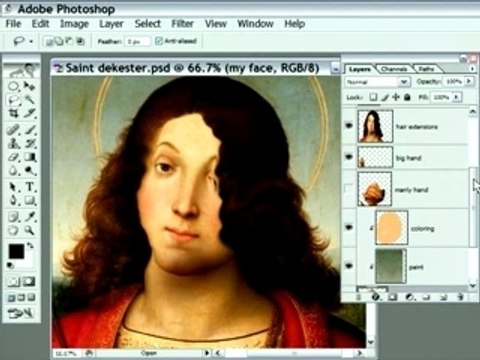Click Add layer mask icon
This screenshot has width=480, height=360.
click(x=393, y=297)
